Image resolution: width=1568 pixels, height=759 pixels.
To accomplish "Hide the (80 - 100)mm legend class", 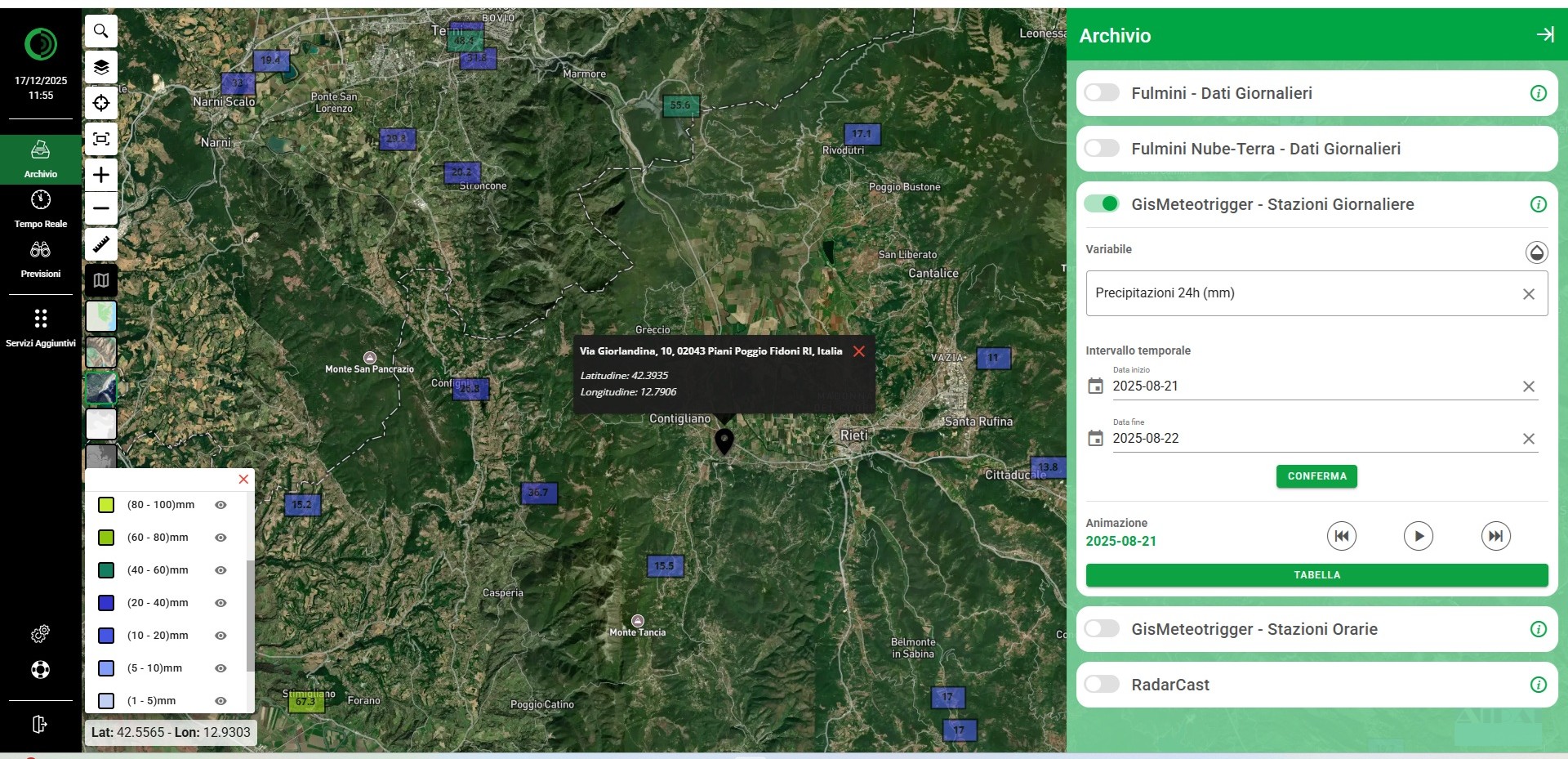I will (x=220, y=505).
